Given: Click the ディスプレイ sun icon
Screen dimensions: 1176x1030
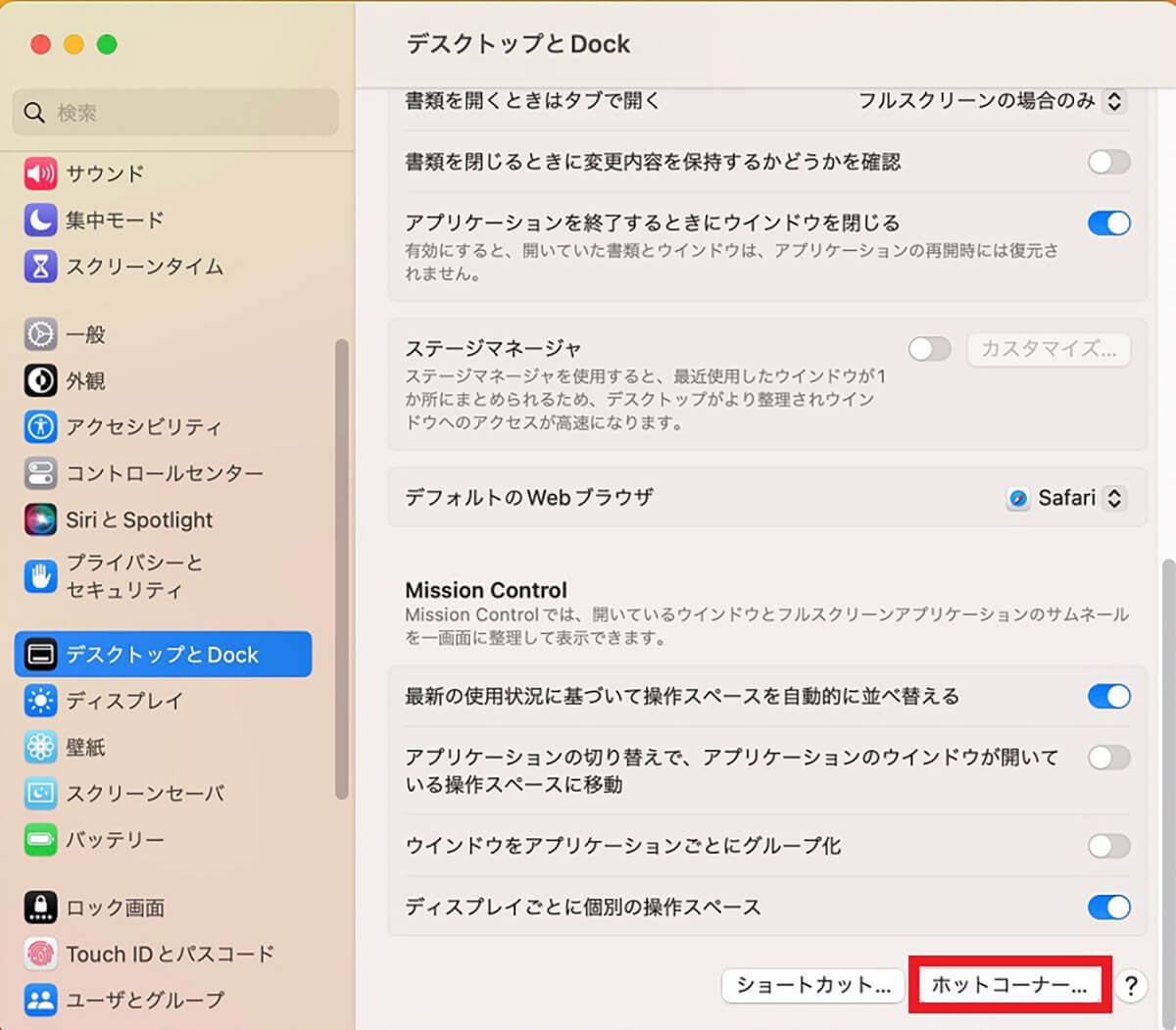Looking at the screenshot, I should tap(40, 701).
